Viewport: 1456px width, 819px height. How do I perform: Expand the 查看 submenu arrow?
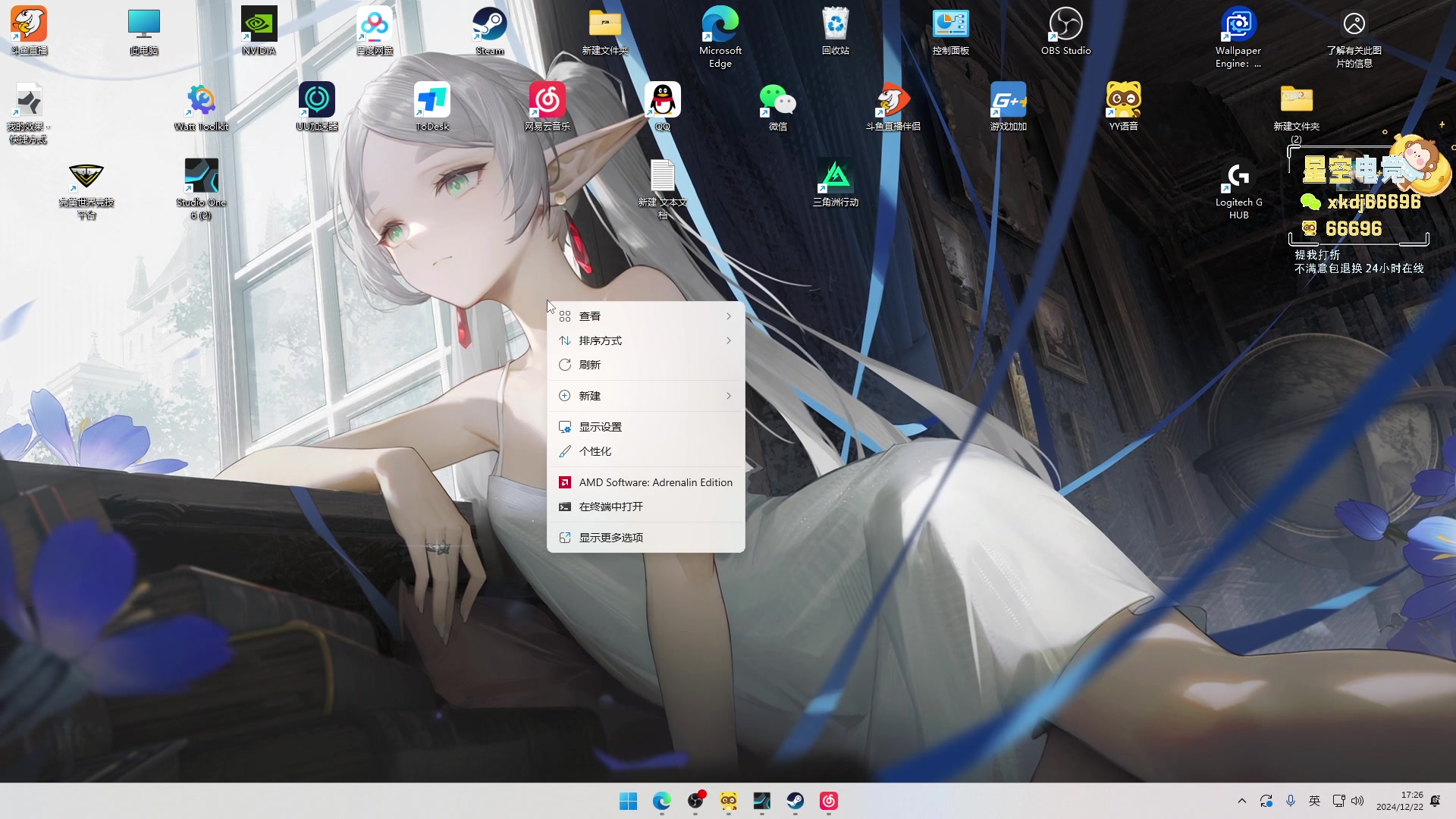pos(729,316)
